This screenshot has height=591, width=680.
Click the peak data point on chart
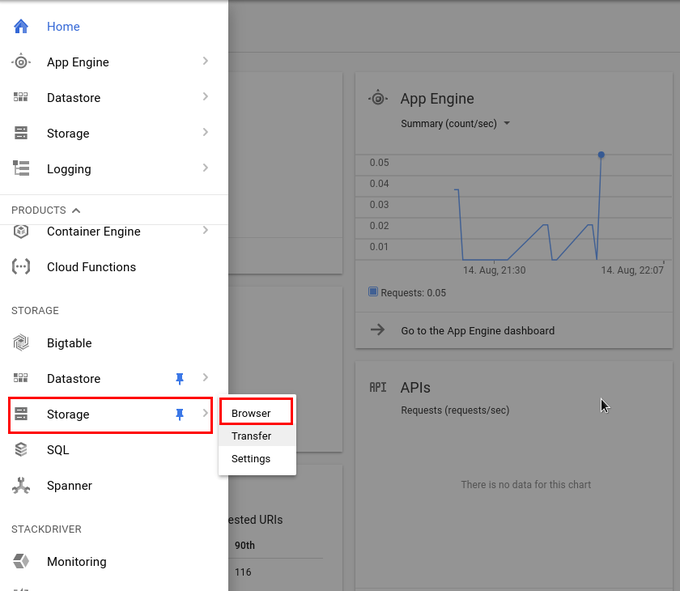pyautogui.click(x=601, y=155)
